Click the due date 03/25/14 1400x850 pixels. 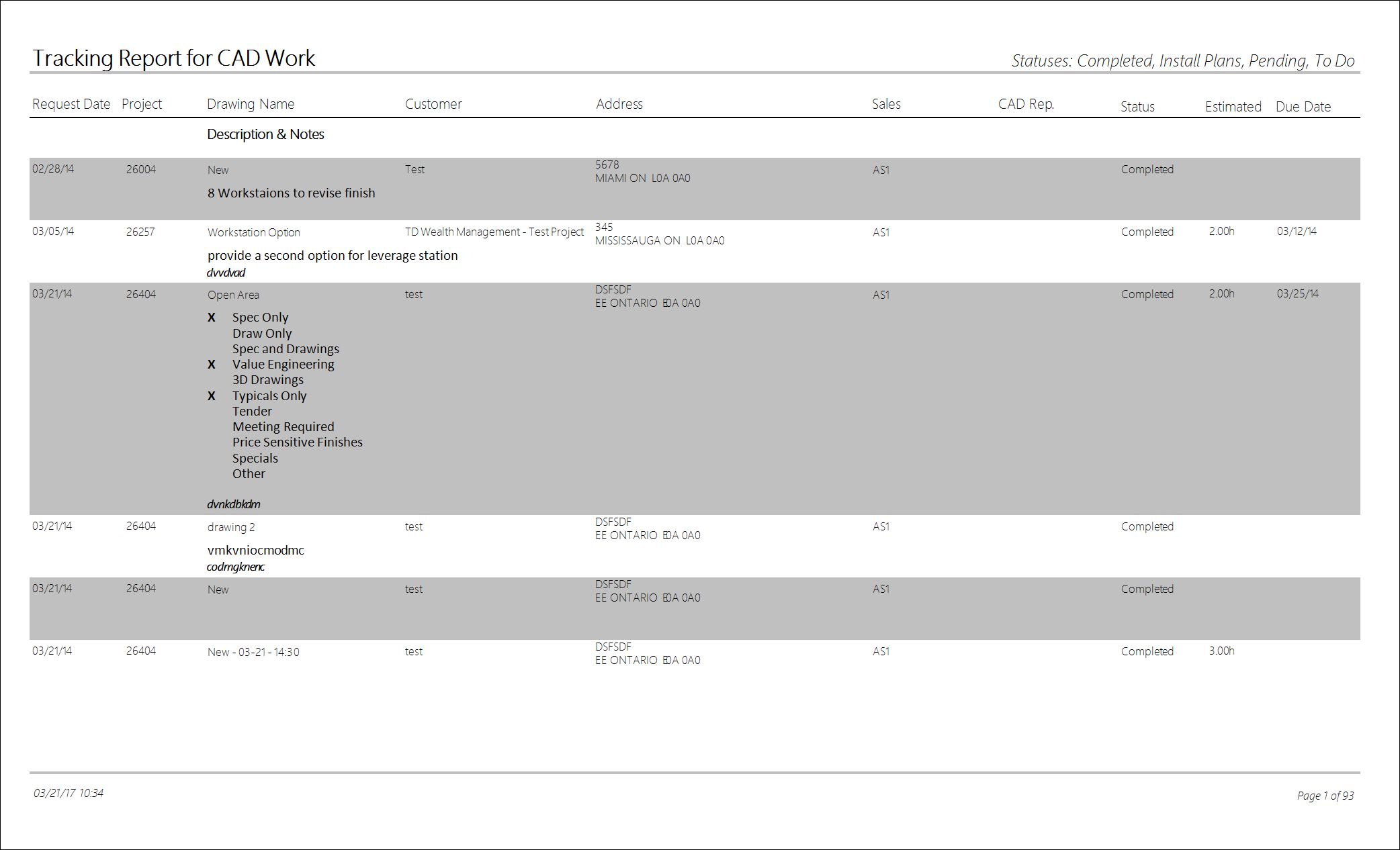pyautogui.click(x=1297, y=294)
